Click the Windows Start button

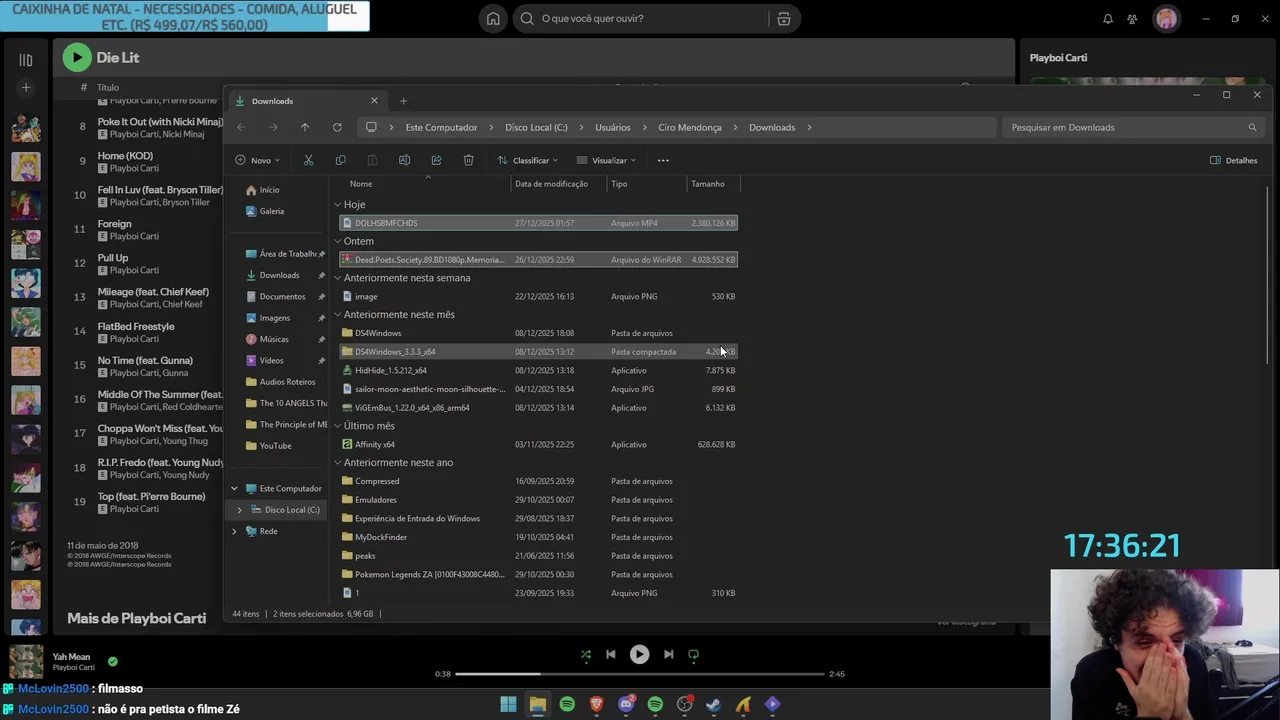pos(508,704)
